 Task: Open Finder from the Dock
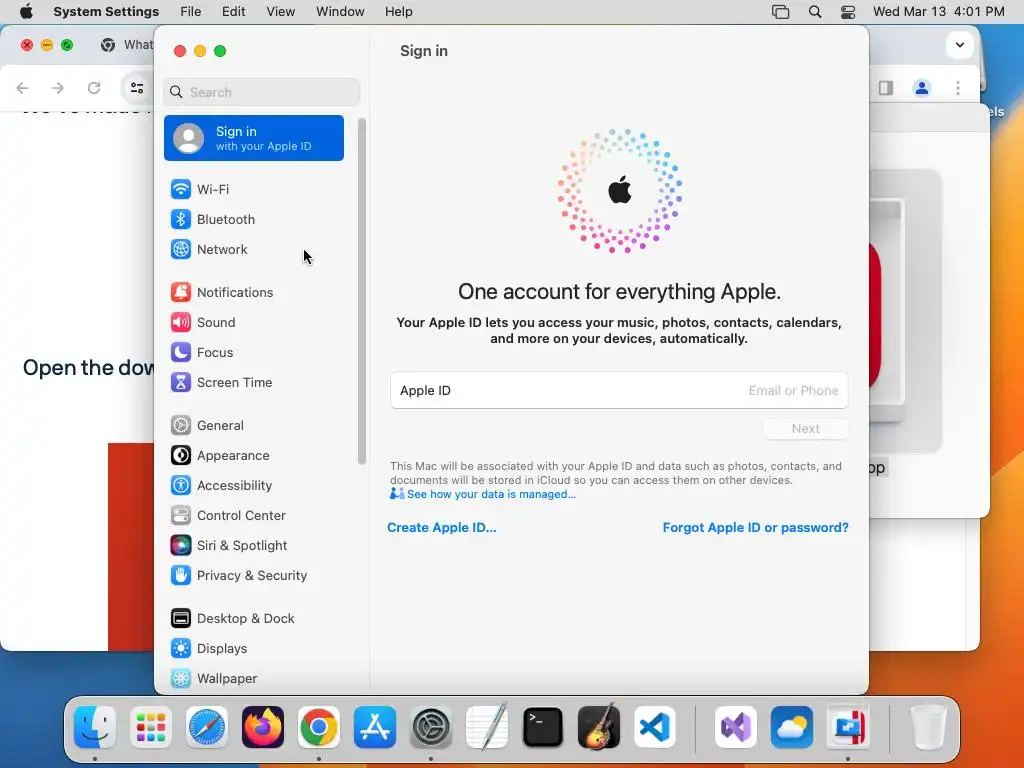click(95, 727)
